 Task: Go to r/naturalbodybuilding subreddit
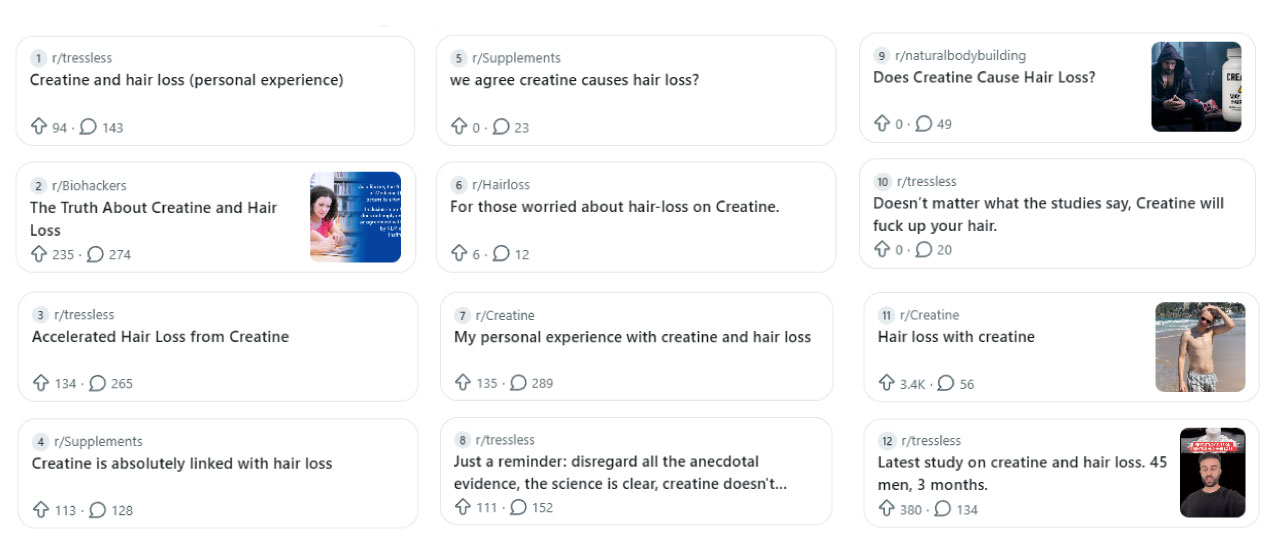click(960, 55)
